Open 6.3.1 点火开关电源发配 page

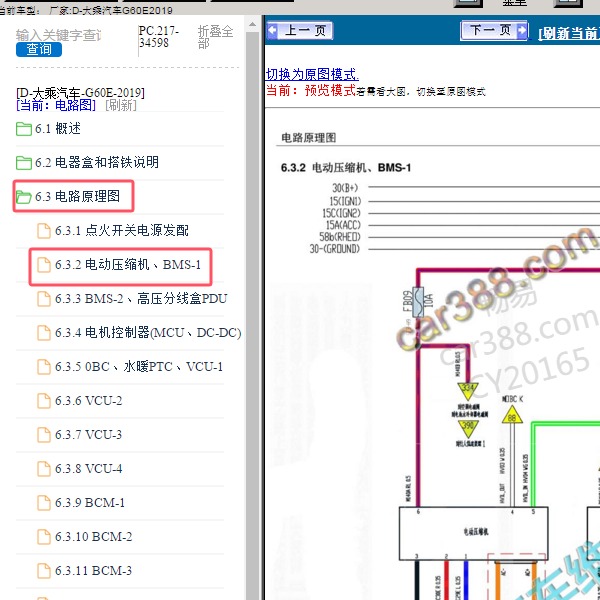pos(122,230)
